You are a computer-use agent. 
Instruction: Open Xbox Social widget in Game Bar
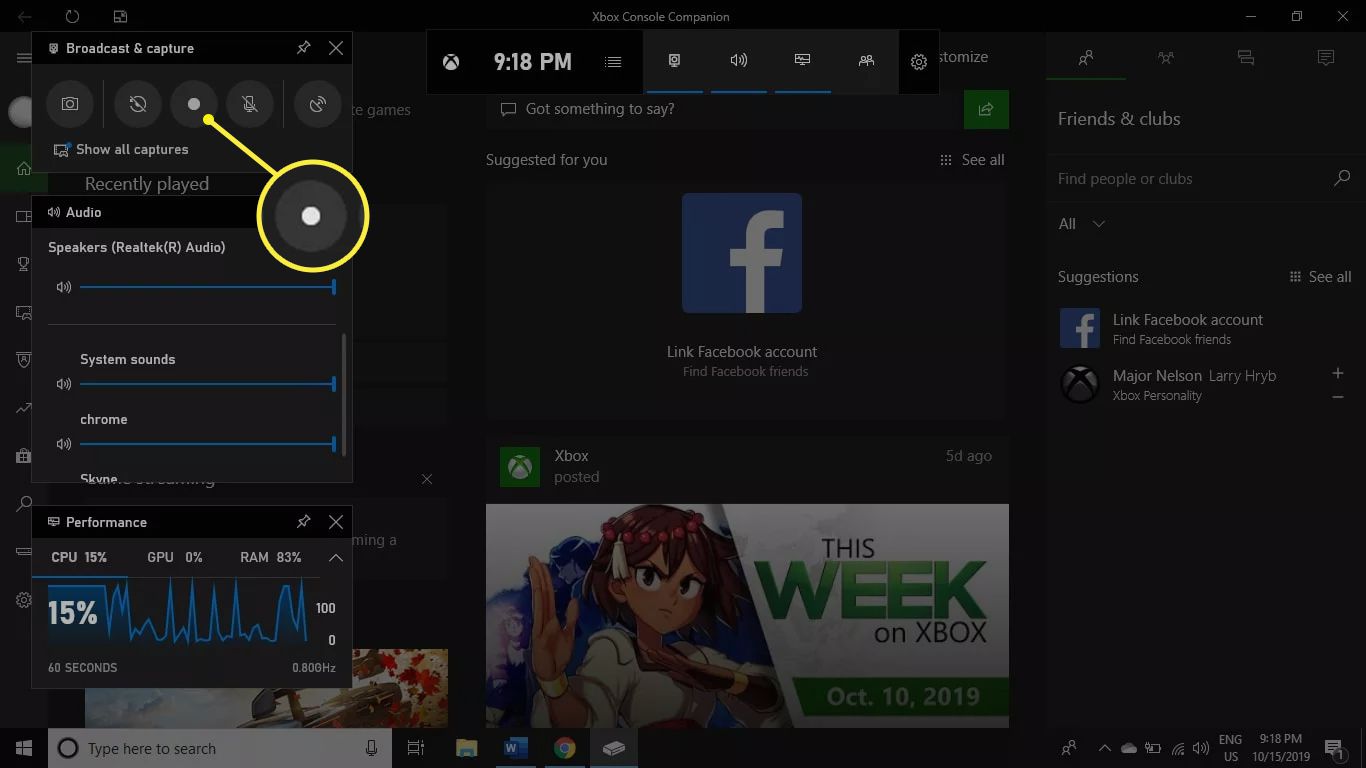(x=866, y=61)
